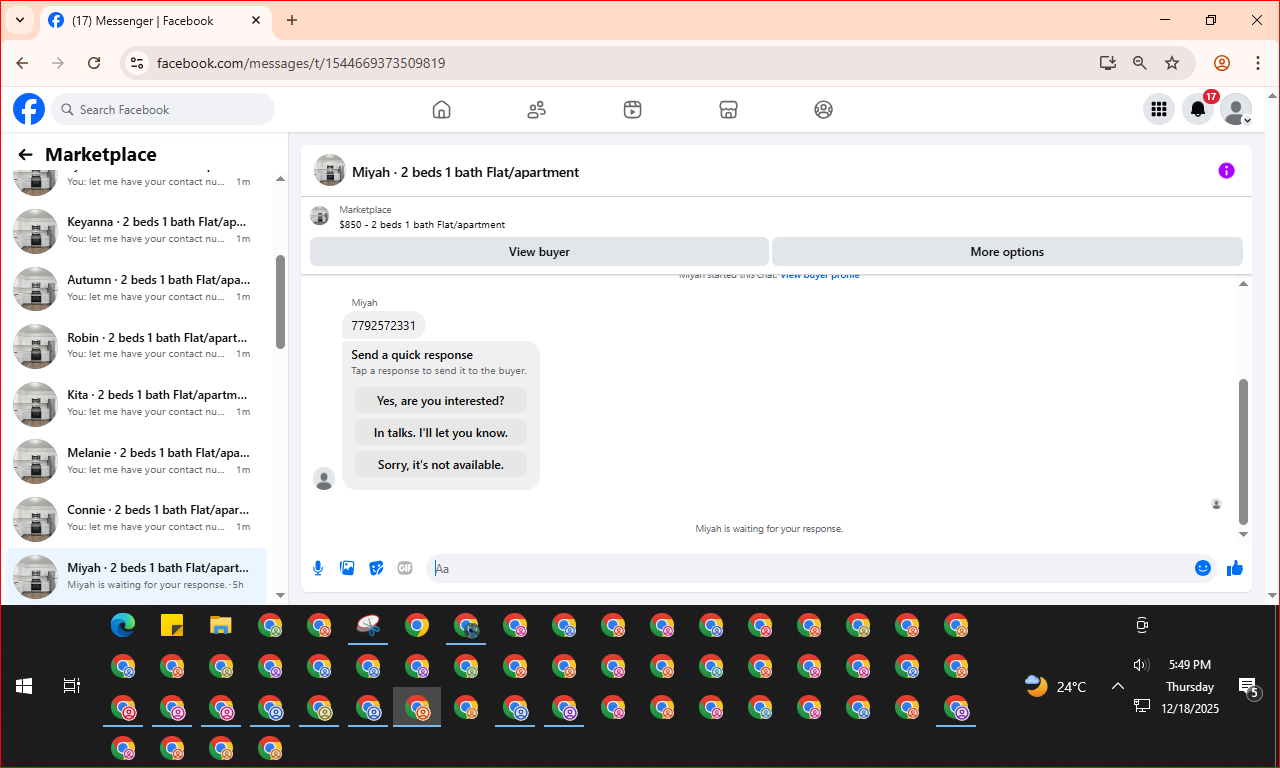Click the Facebook logo

(29, 109)
